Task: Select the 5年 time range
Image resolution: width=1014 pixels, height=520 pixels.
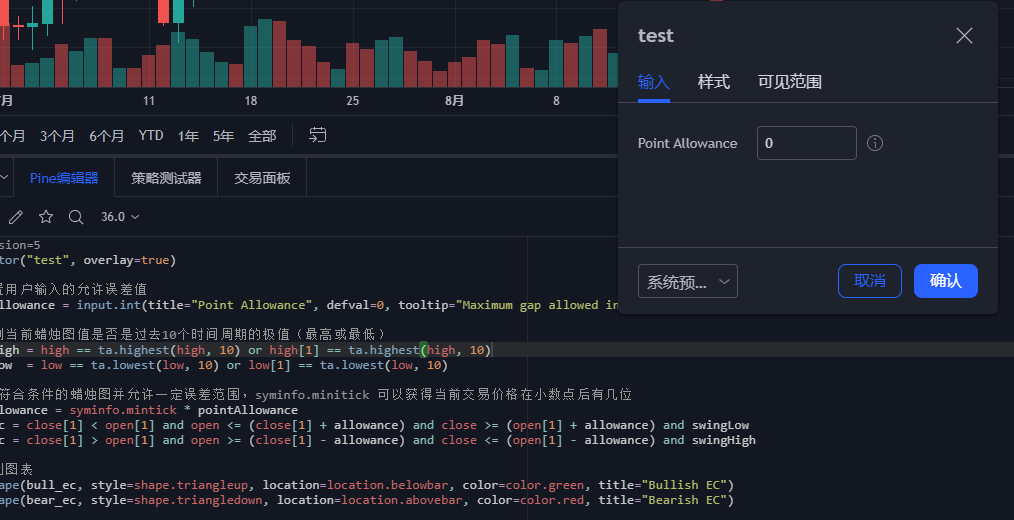Action: click(x=223, y=136)
